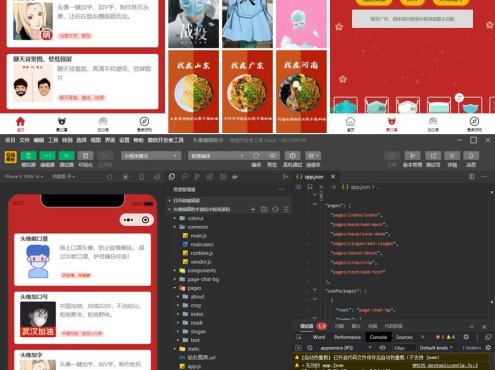Open the appservice context dropdown
The height and width of the screenshot is (370, 495).
coord(345,348)
